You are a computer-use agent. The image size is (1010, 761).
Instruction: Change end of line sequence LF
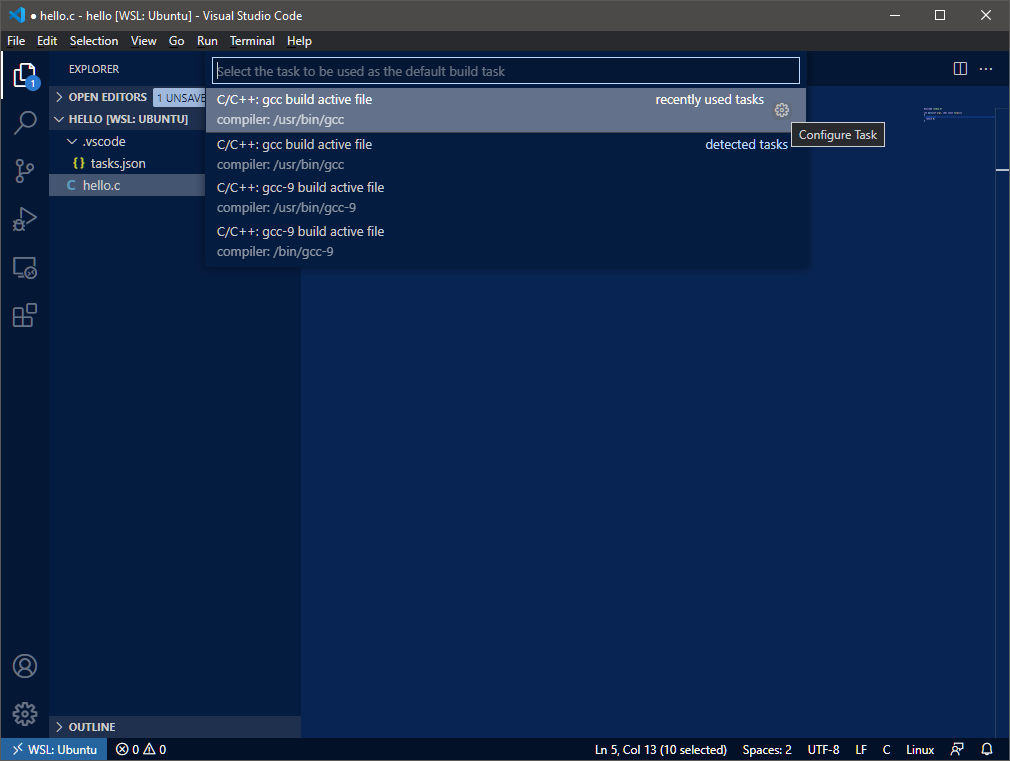click(861, 749)
